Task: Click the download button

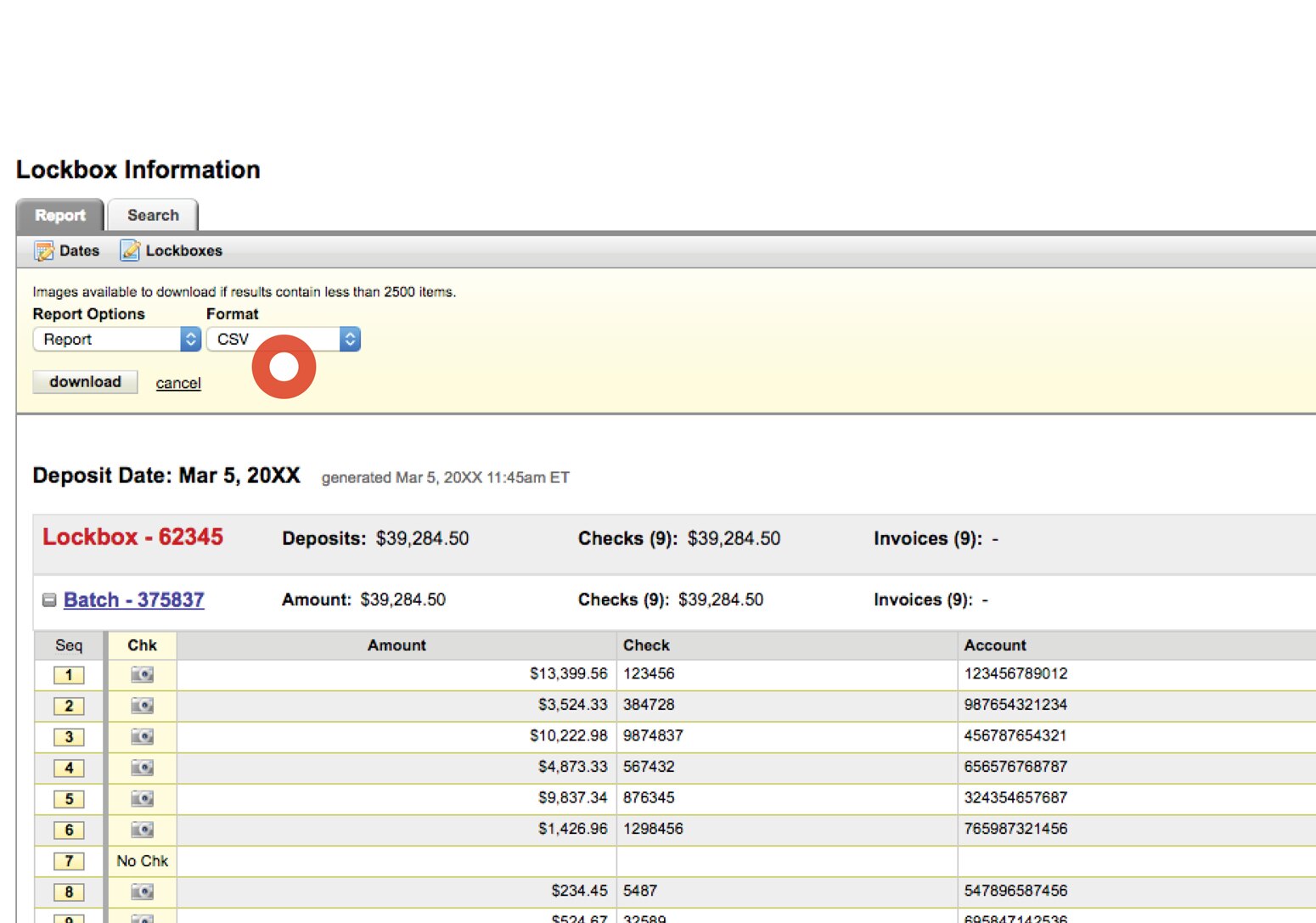Action: click(x=84, y=381)
